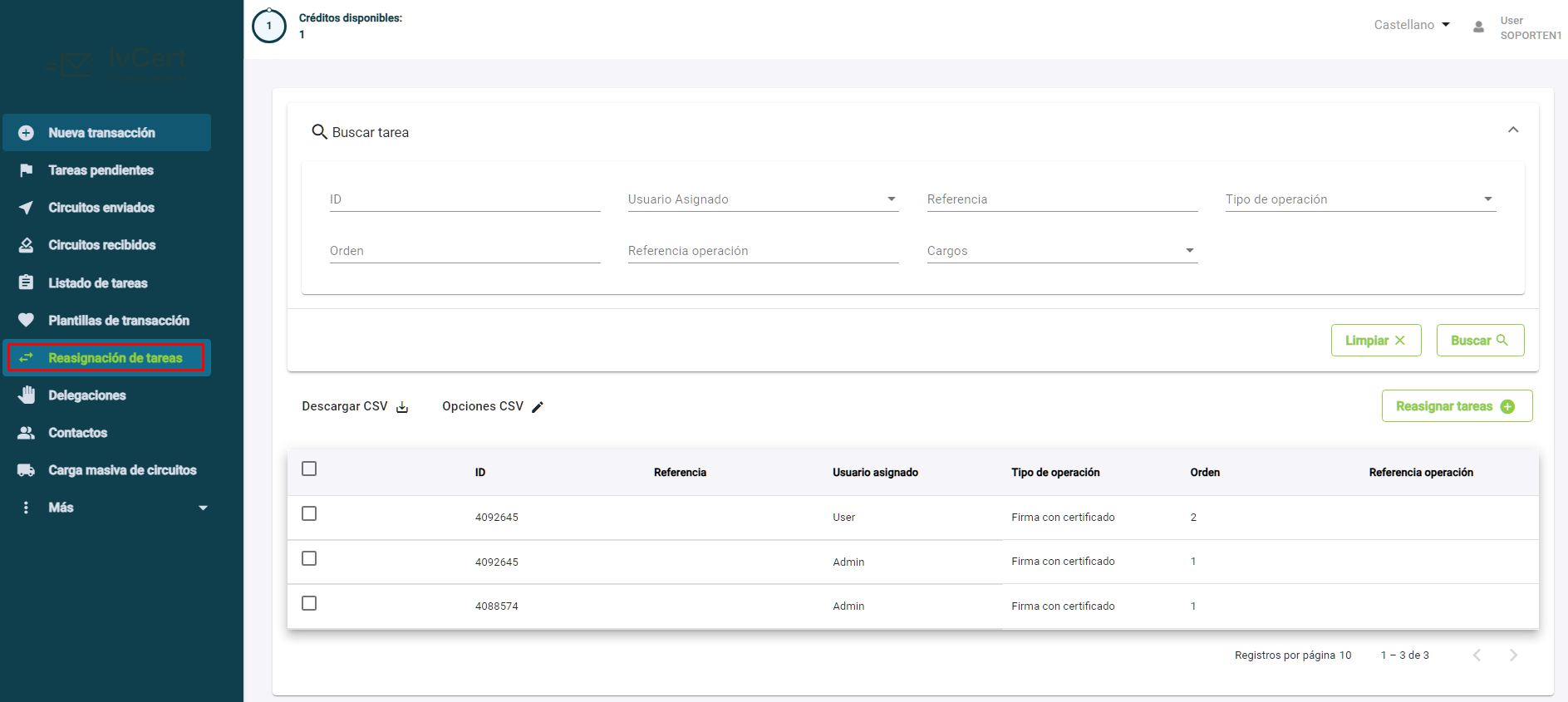Screen dimensions: 1568x702
Task: Click the Referencia column header
Action: 680,473
